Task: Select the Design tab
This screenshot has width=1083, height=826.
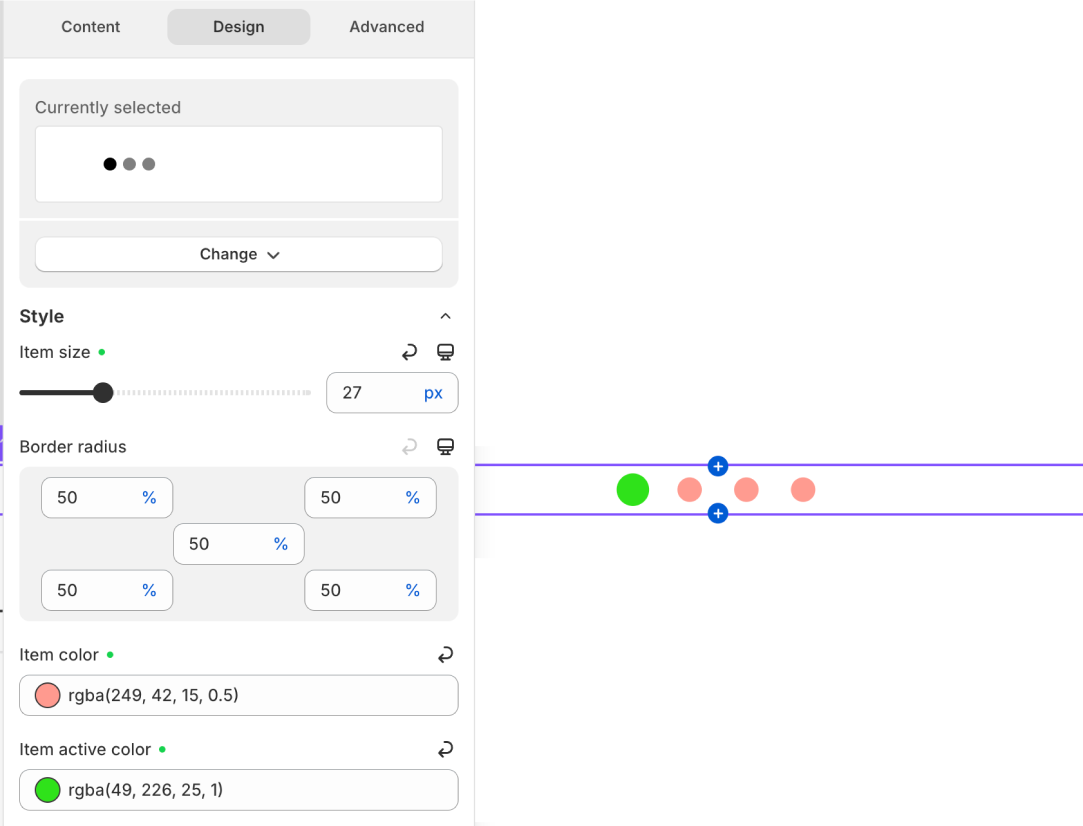Action: [238, 27]
